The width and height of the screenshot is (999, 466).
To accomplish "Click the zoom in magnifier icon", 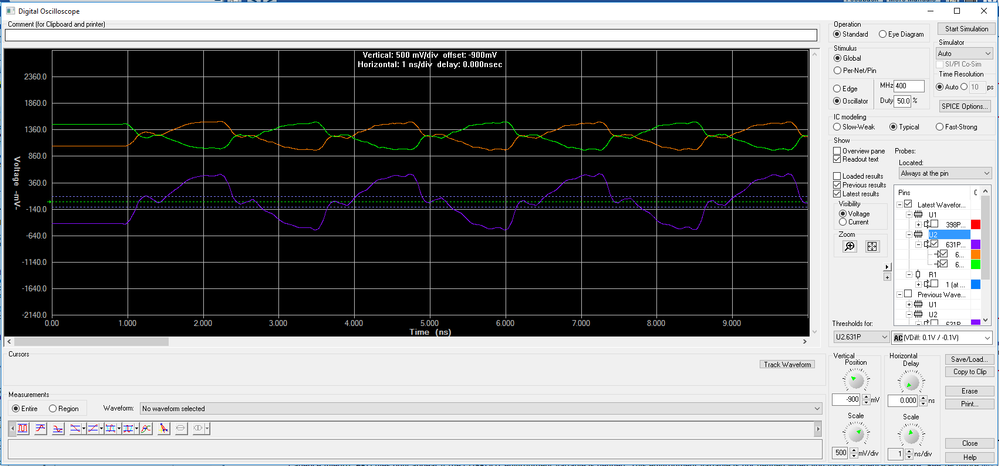I will (850, 246).
